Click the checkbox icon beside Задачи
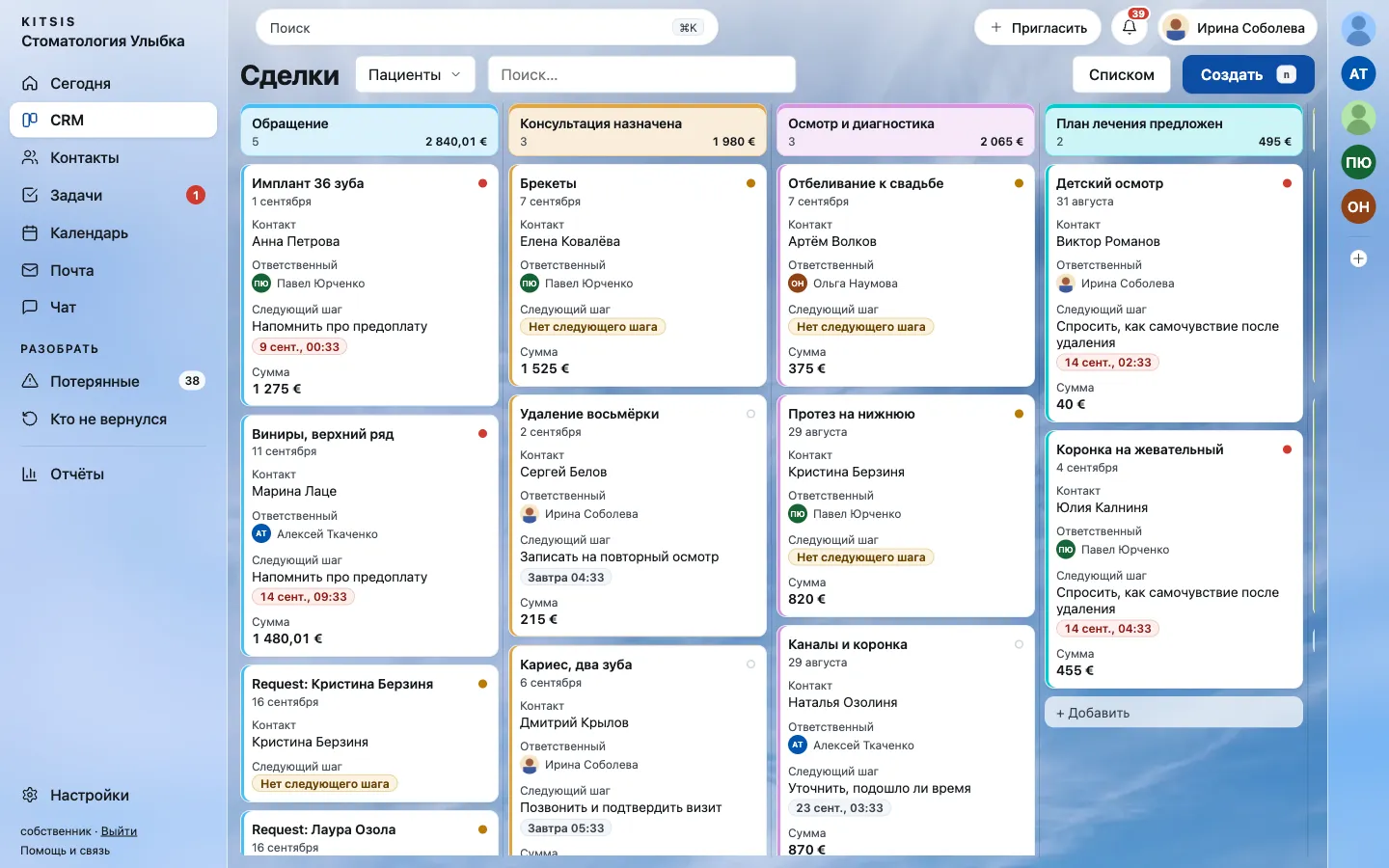1389x868 pixels. tap(30, 195)
